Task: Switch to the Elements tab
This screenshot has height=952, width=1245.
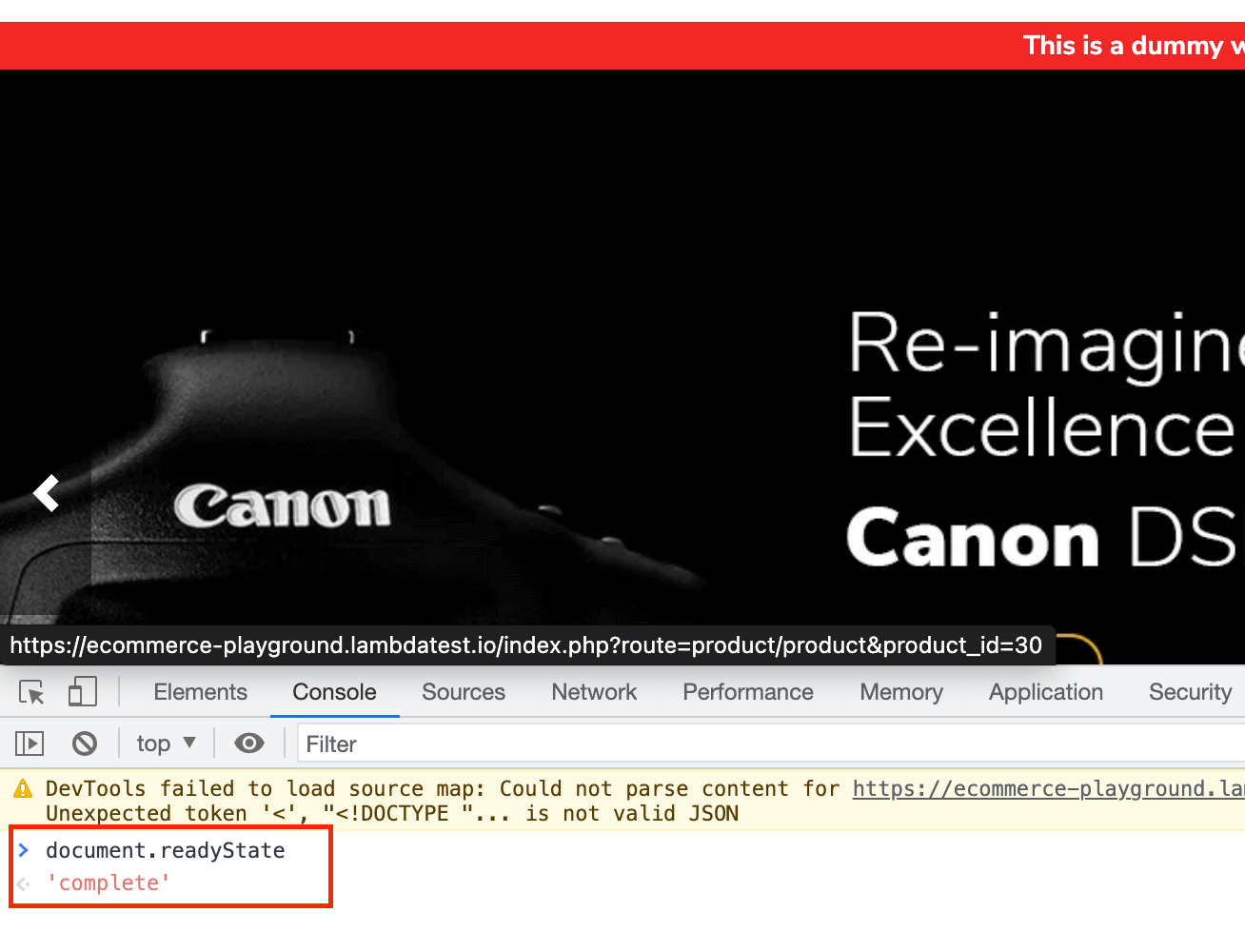Action: [200, 692]
